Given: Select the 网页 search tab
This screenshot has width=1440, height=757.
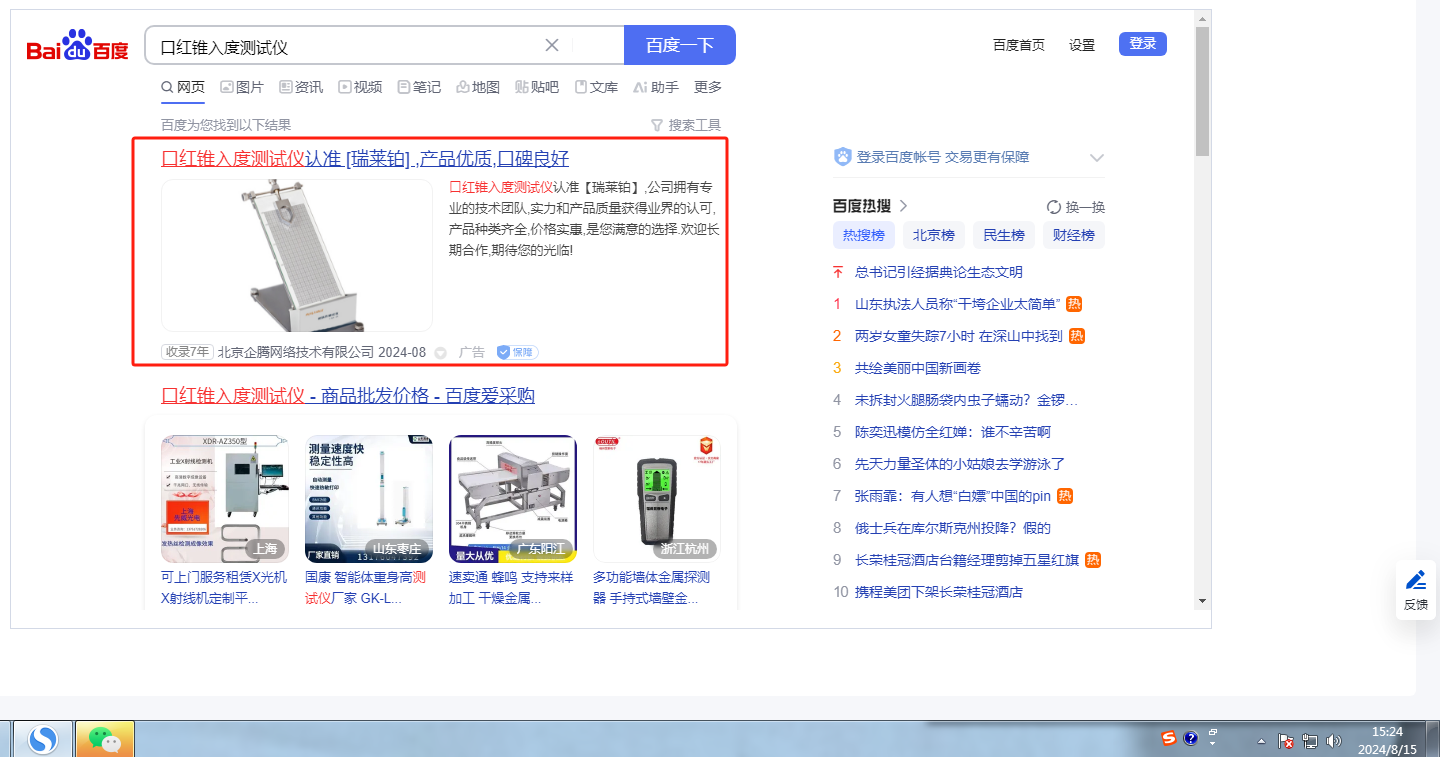Looking at the screenshot, I should pos(183,87).
